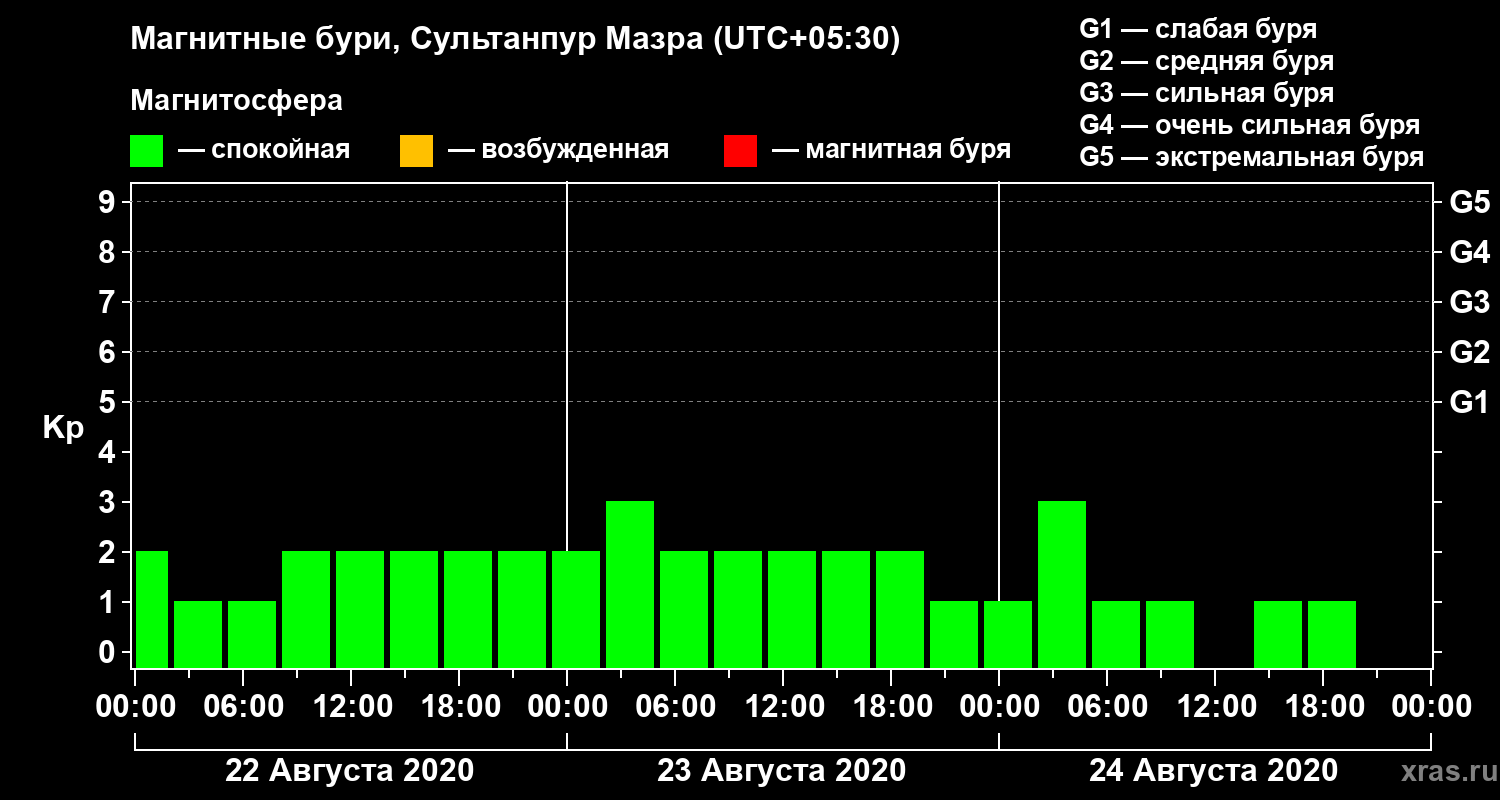Click the '— спокойная' legend label

click(264, 150)
